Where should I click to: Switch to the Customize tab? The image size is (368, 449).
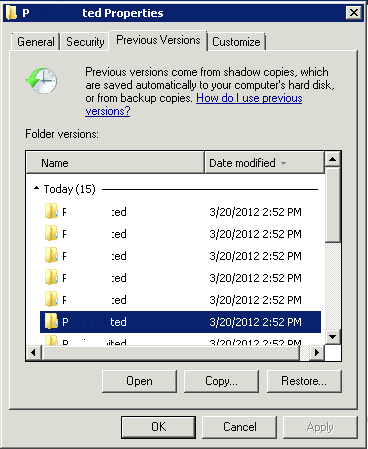[x=236, y=42]
